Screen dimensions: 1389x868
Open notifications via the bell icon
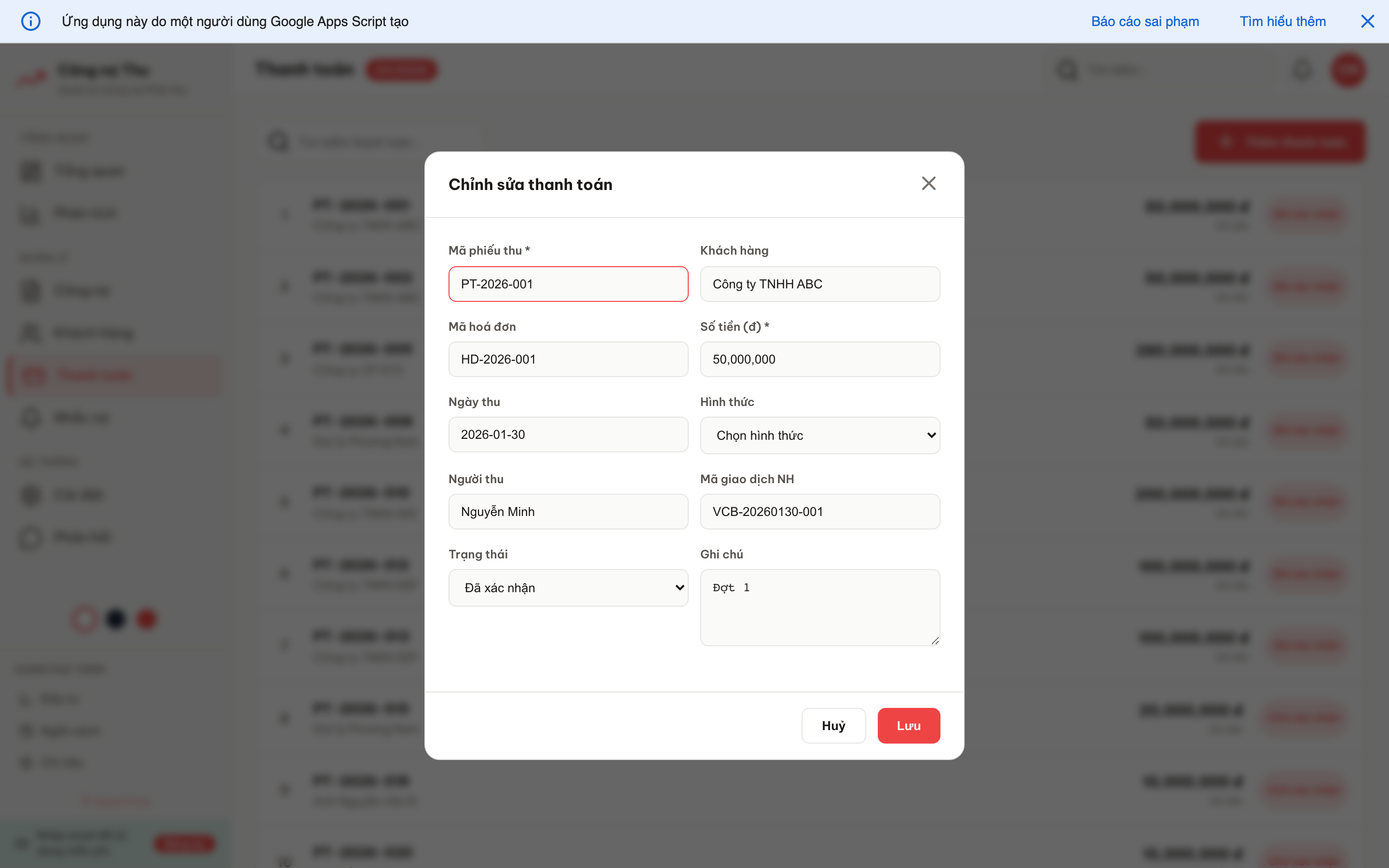tap(1301, 69)
